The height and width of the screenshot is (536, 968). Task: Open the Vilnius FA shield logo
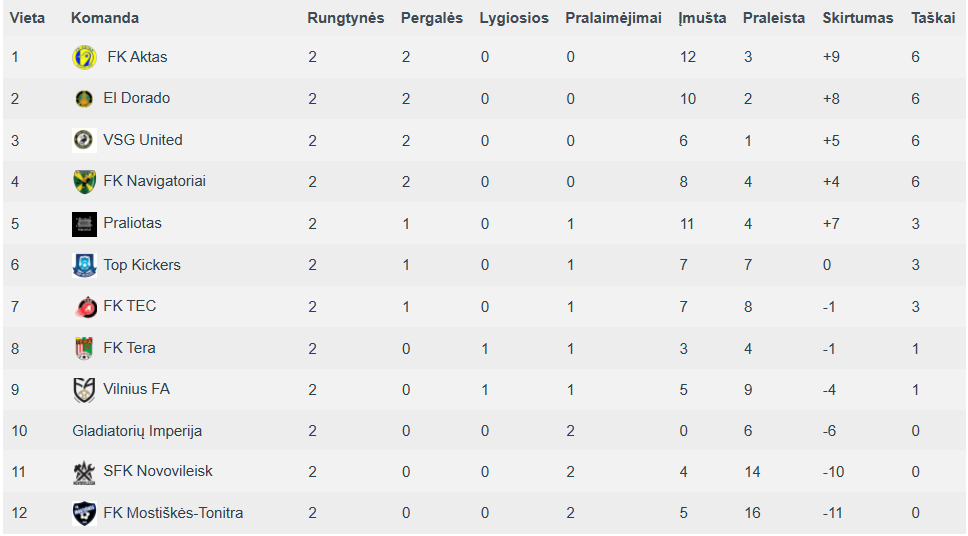click(84, 390)
